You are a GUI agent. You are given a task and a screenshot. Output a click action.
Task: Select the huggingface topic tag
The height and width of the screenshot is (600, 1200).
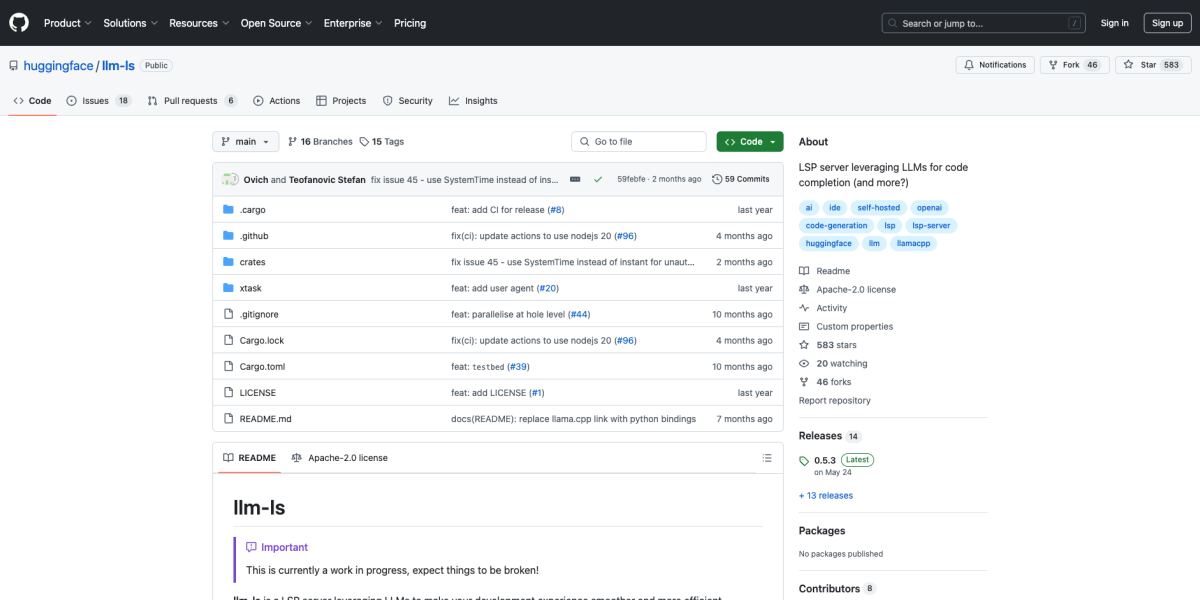827,243
